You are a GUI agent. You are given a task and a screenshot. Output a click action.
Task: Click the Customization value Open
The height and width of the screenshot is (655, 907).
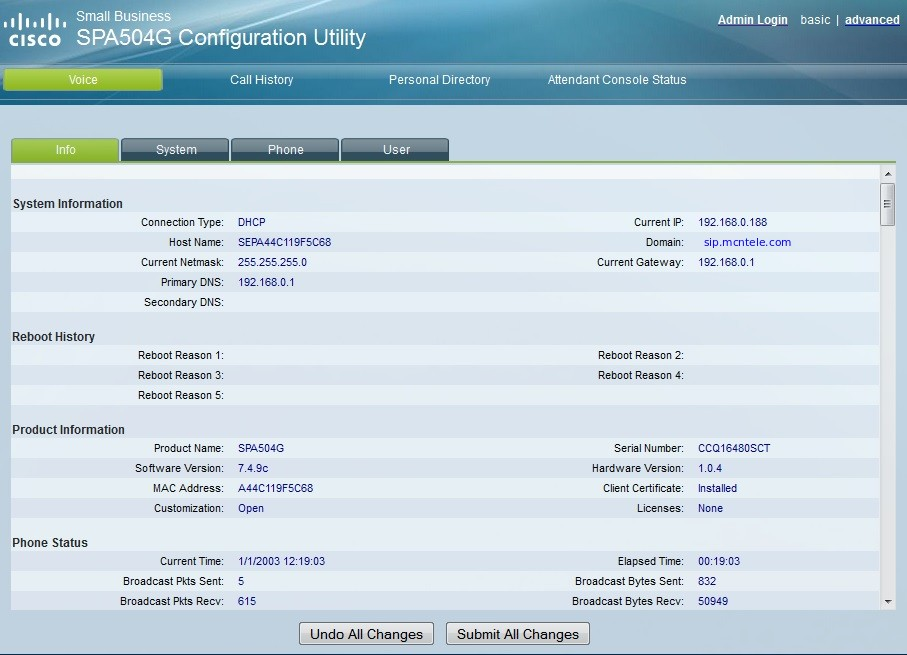point(251,508)
